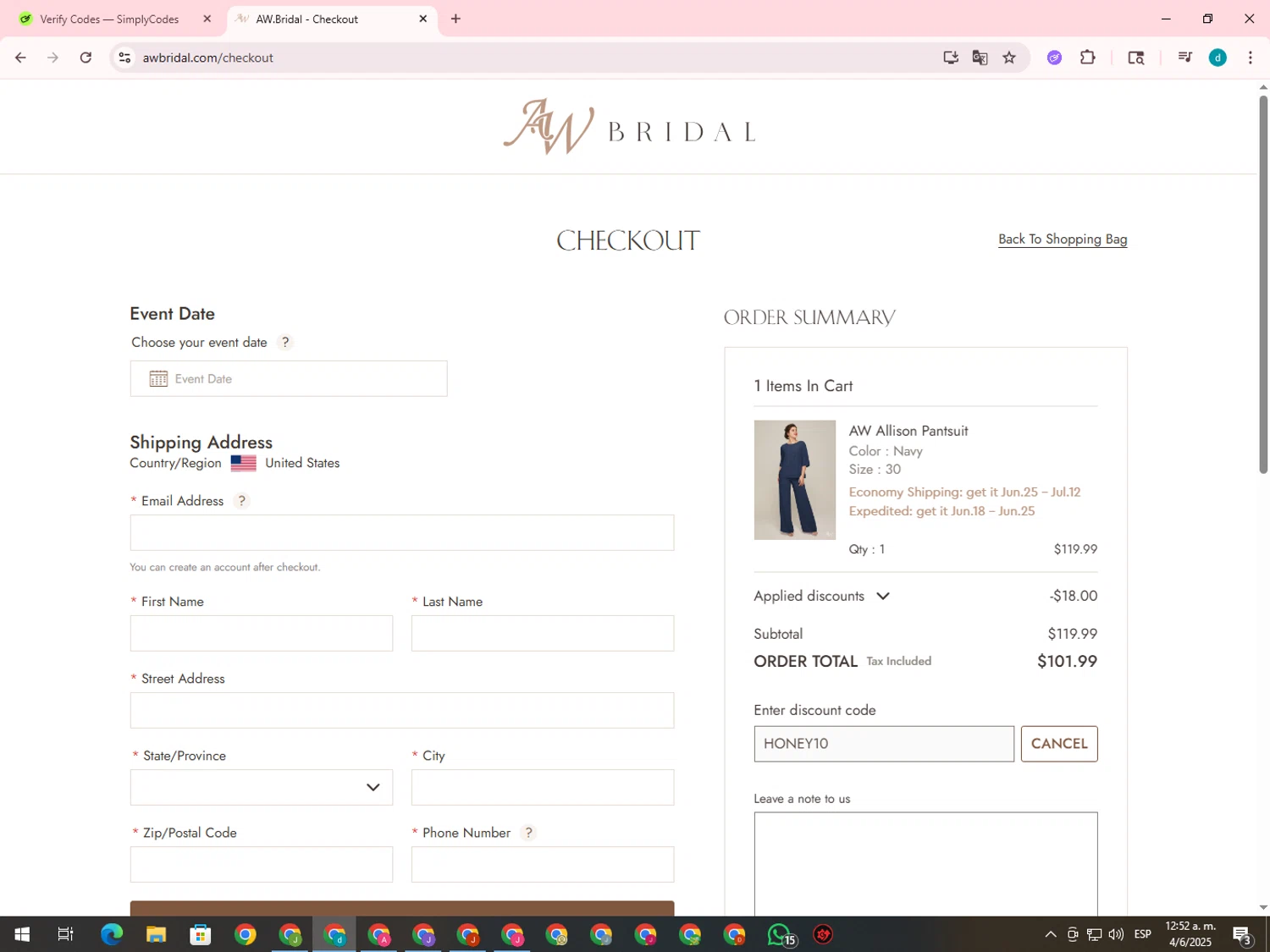Viewport: 1270px width, 952px height.
Task: Focus the City field
Action: [x=543, y=787]
